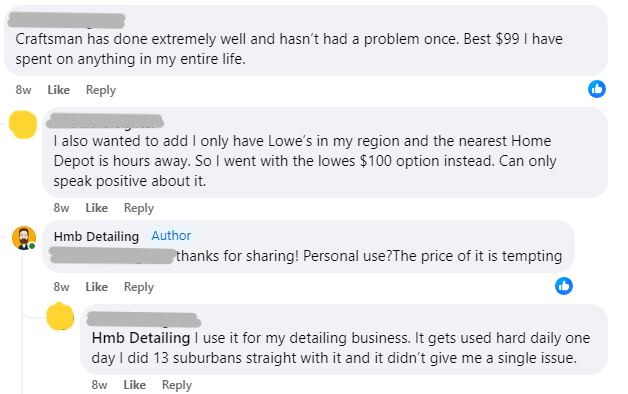The width and height of the screenshot is (628, 394).
Task: Open the 8w timestamp under Lowe's comment
Action: point(61,208)
